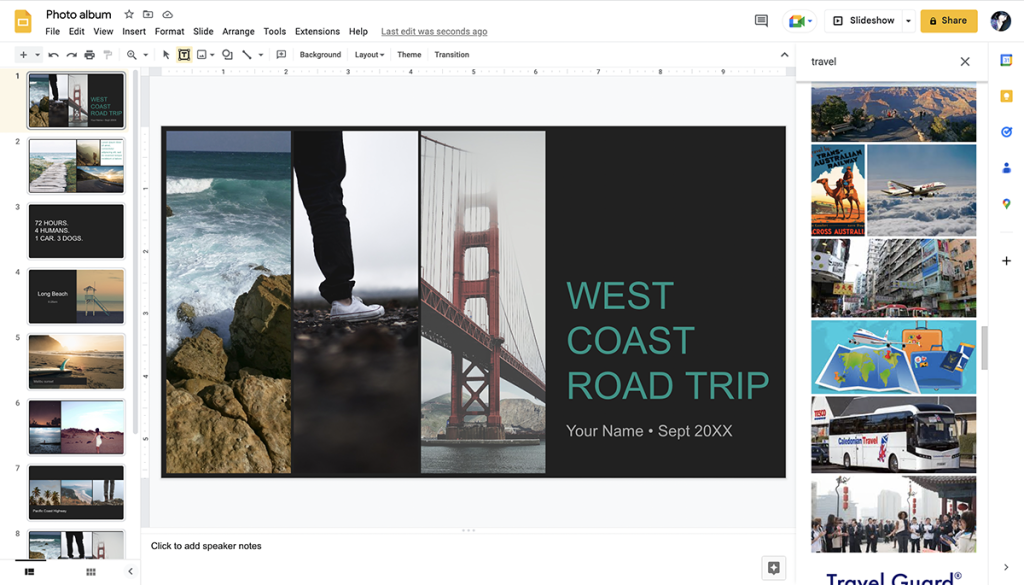The image size is (1024, 585).
Task: Open the Insert comment tool
Action: tap(281, 54)
